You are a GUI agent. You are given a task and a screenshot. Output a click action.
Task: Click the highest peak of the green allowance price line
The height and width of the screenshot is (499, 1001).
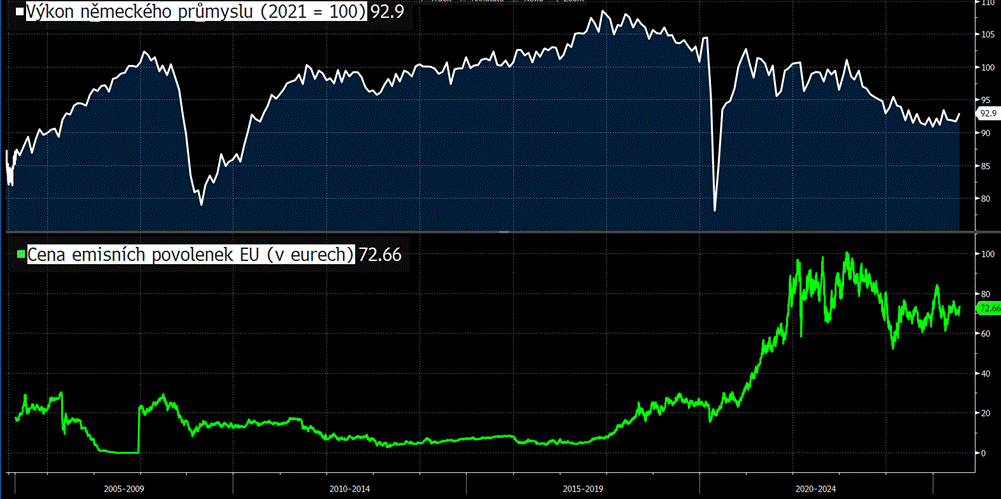coord(848,254)
